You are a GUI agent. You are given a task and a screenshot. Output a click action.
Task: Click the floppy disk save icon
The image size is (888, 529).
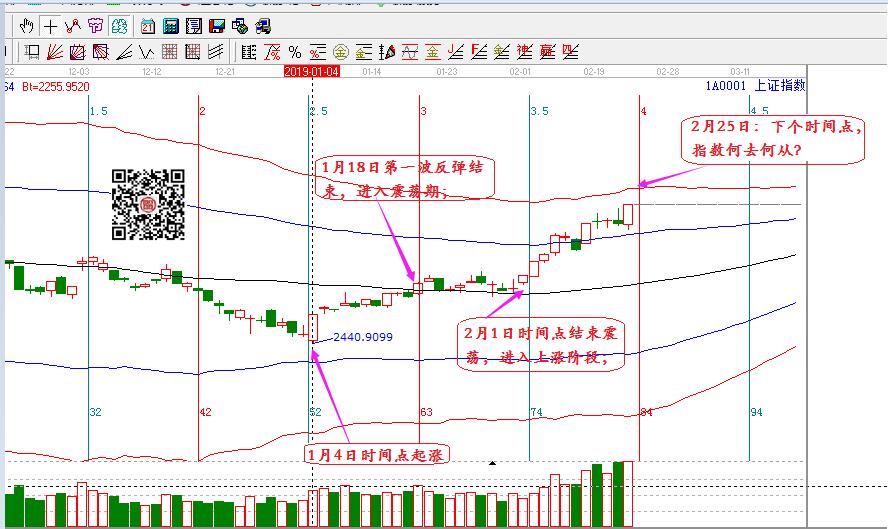[217, 25]
